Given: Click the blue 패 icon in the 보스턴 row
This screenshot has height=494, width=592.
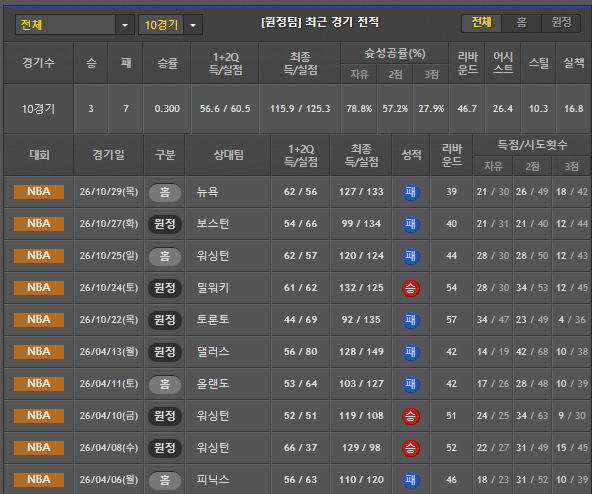Looking at the screenshot, I should [x=411, y=224].
